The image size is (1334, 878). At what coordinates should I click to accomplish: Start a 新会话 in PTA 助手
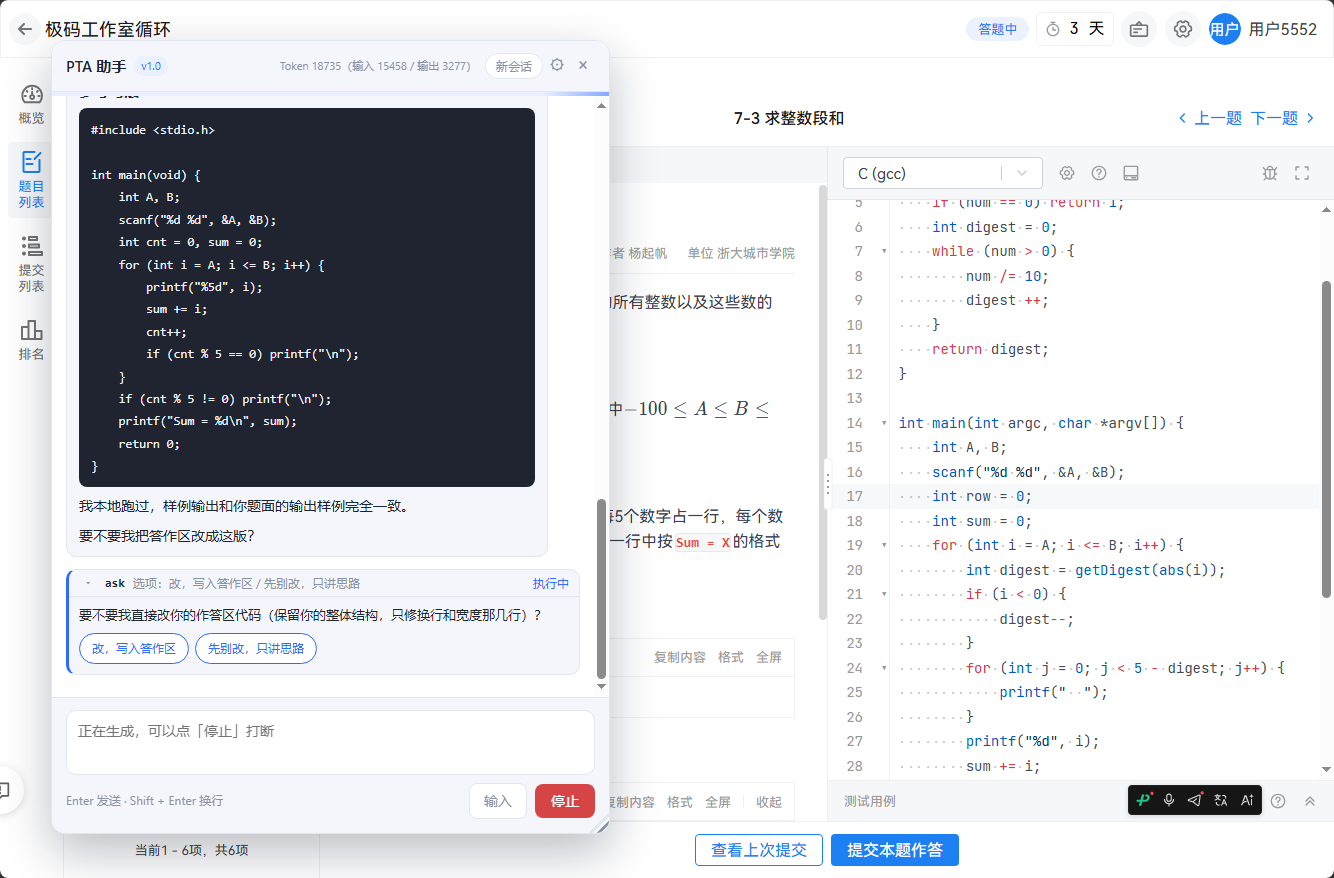point(514,66)
